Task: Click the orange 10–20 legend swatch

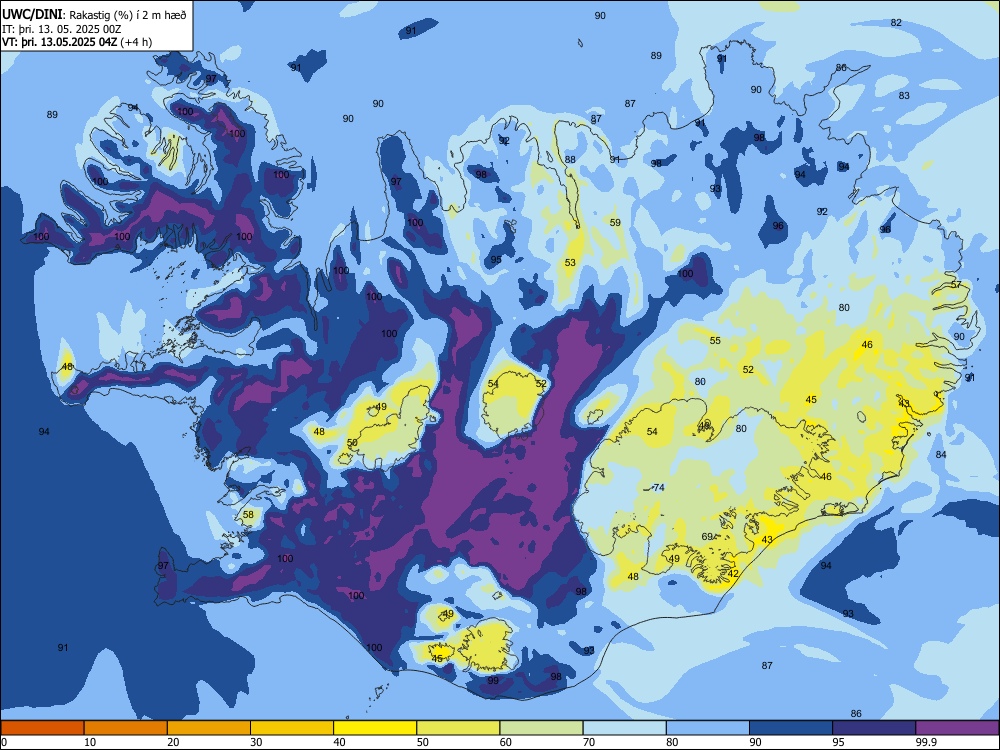Action: 126,728
